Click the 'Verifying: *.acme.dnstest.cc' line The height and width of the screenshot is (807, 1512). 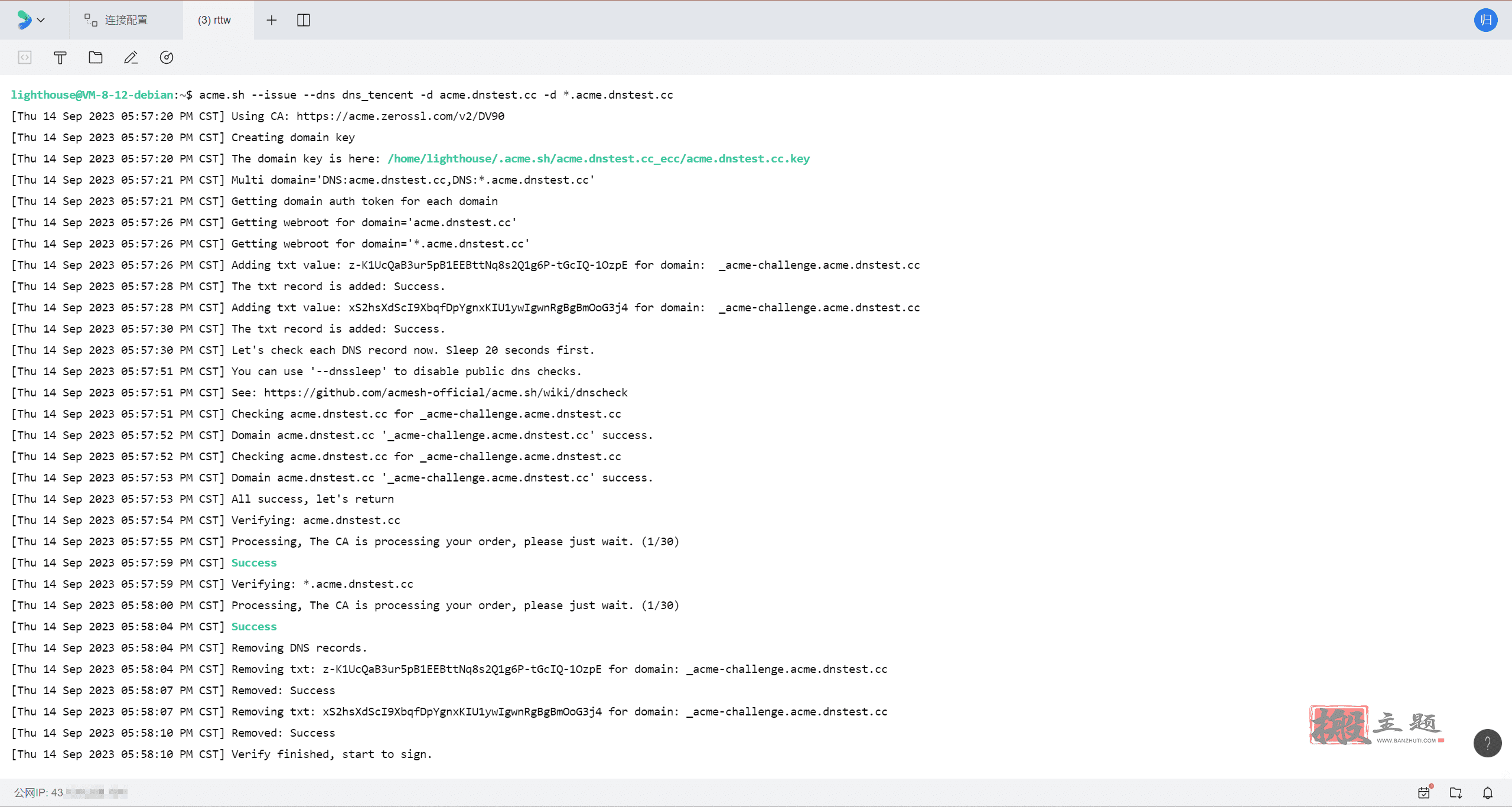point(212,584)
